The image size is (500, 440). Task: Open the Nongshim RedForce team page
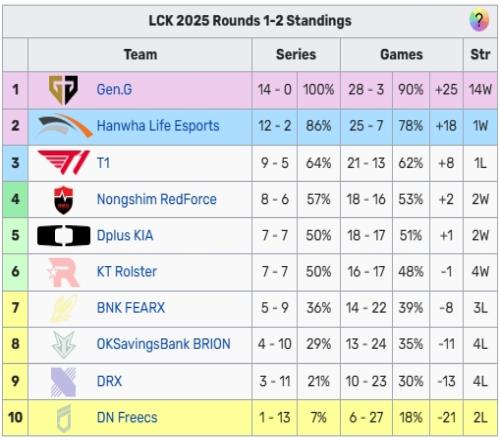click(157, 199)
